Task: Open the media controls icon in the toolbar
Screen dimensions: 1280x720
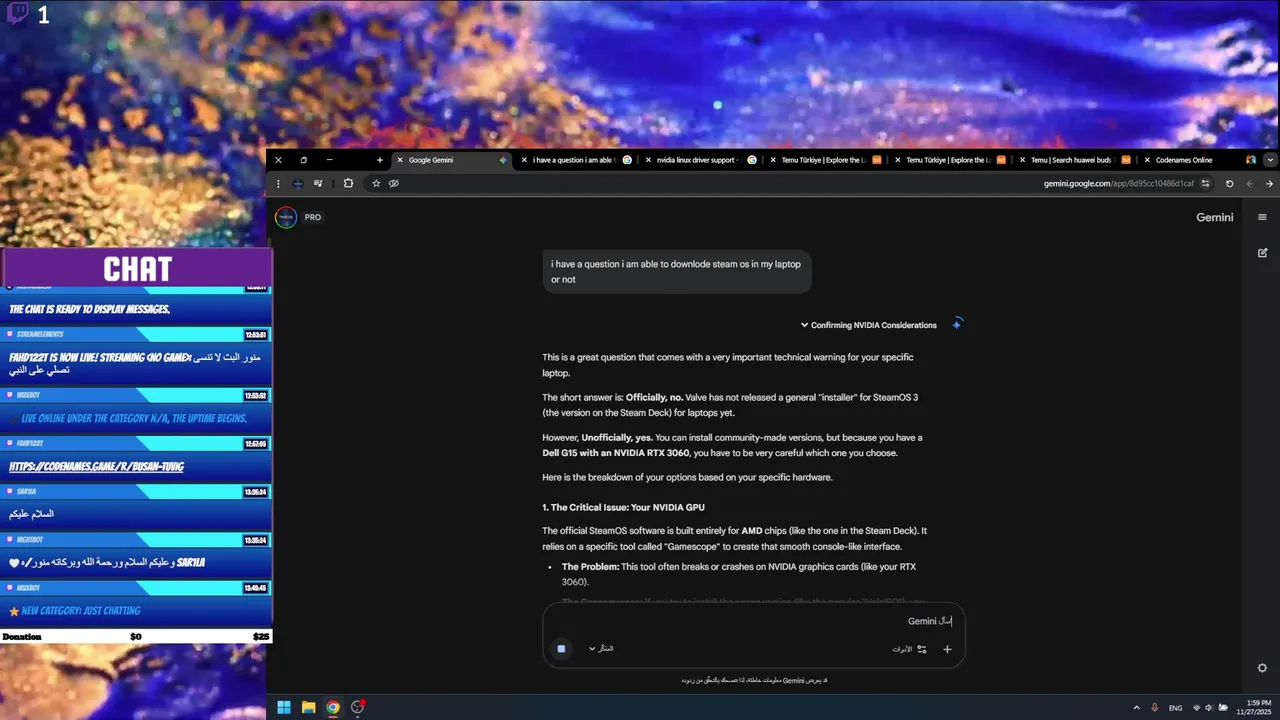Action: pyautogui.click(x=319, y=184)
